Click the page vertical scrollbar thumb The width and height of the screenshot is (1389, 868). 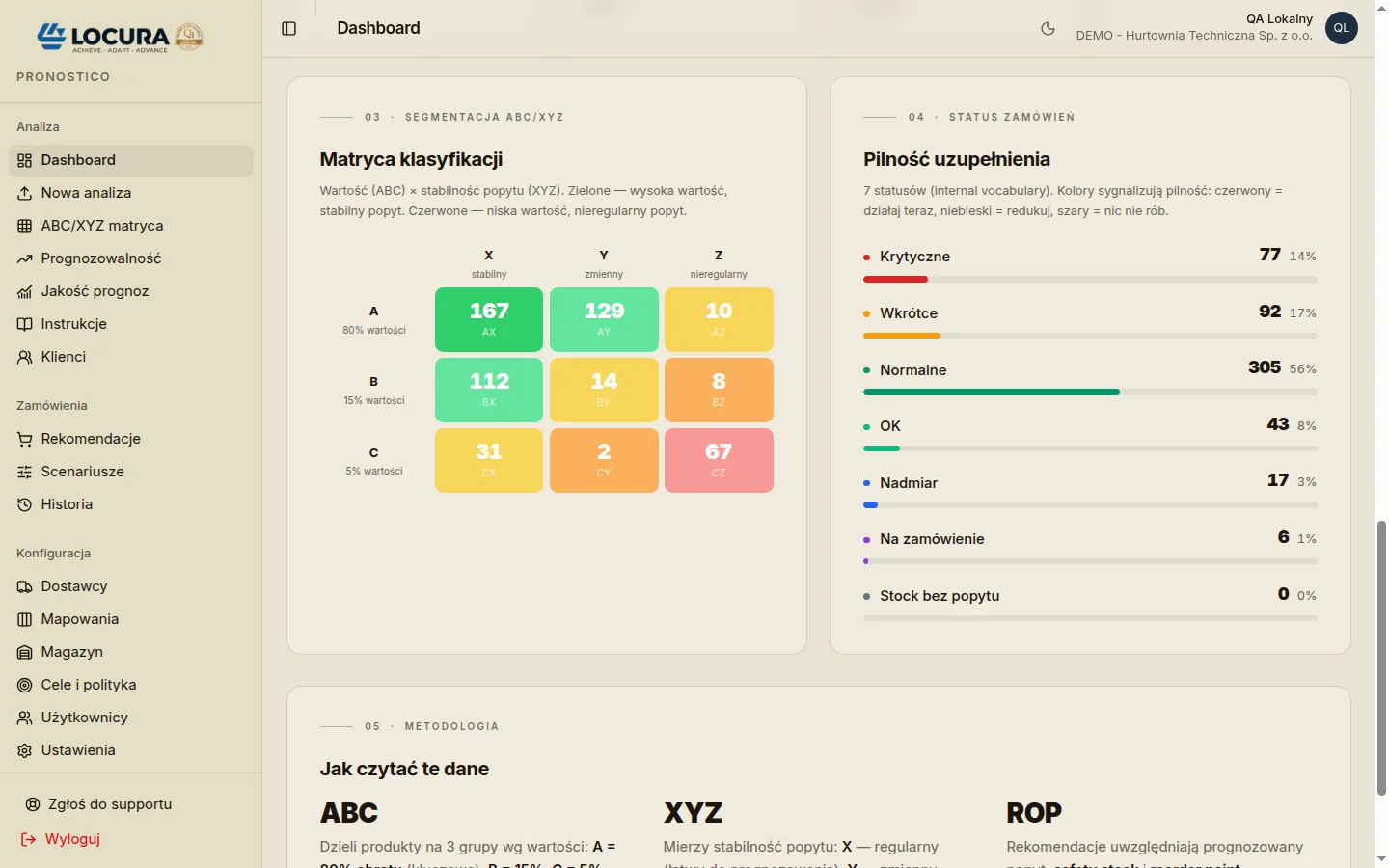point(1381,658)
